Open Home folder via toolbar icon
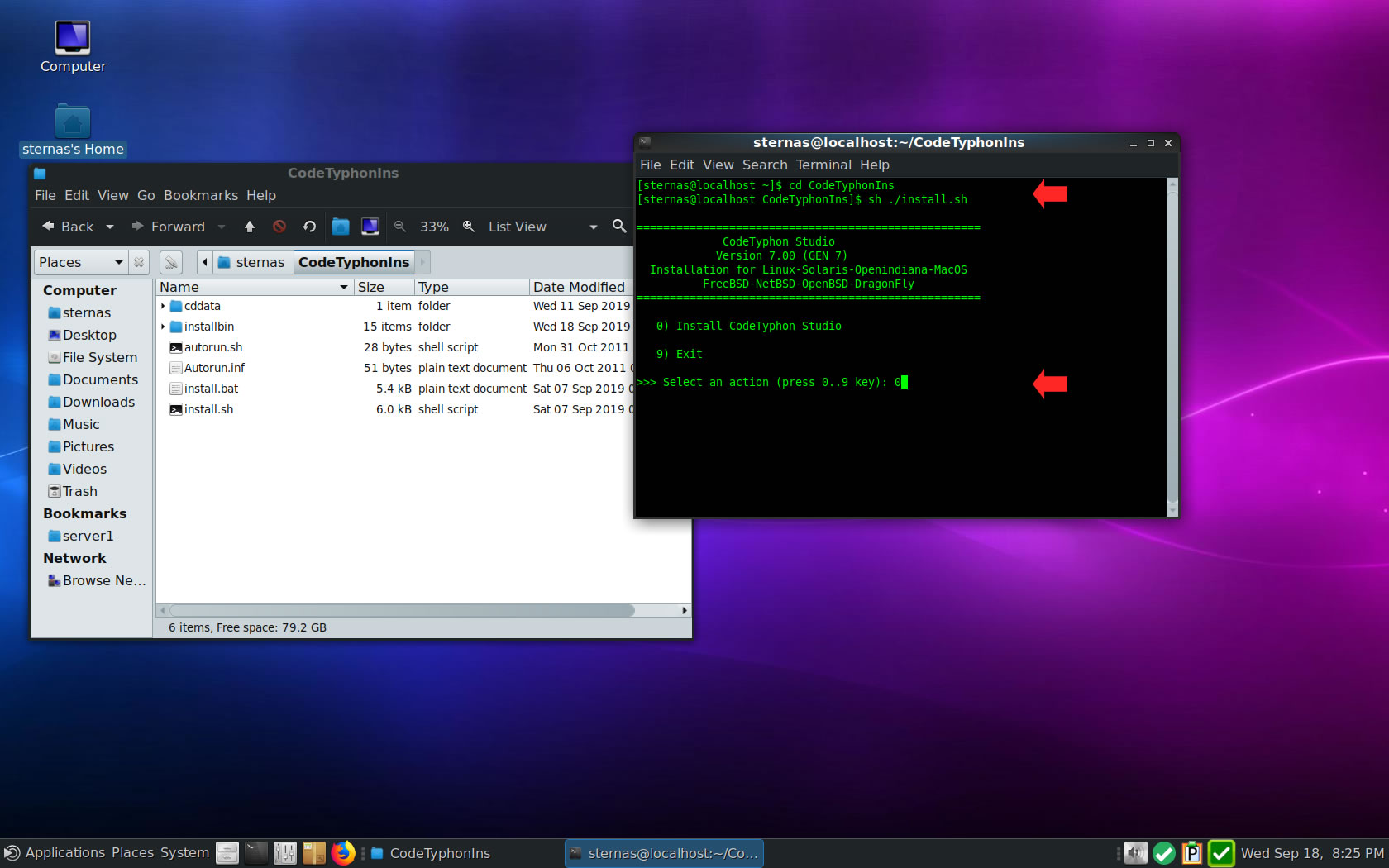The image size is (1389, 868). click(341, 227)
